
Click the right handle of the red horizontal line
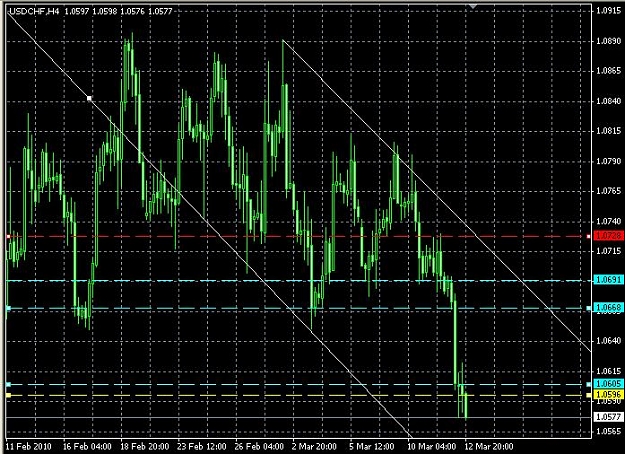tap(589, 237)
